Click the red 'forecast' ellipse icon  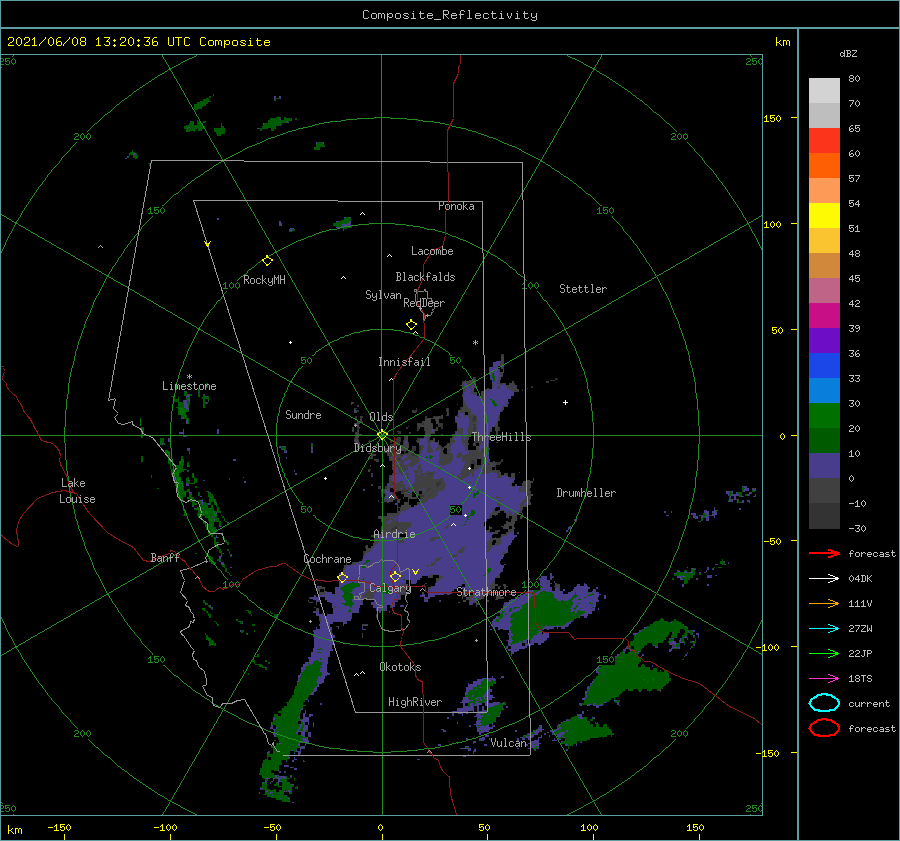pos(824,728)
